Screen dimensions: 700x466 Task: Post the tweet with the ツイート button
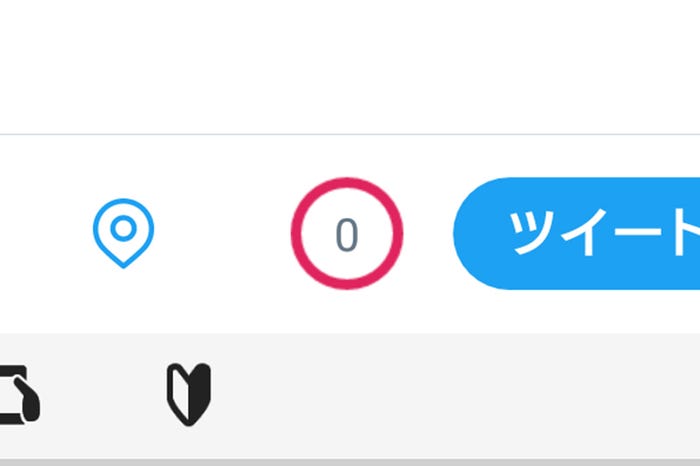coord(580,234)
